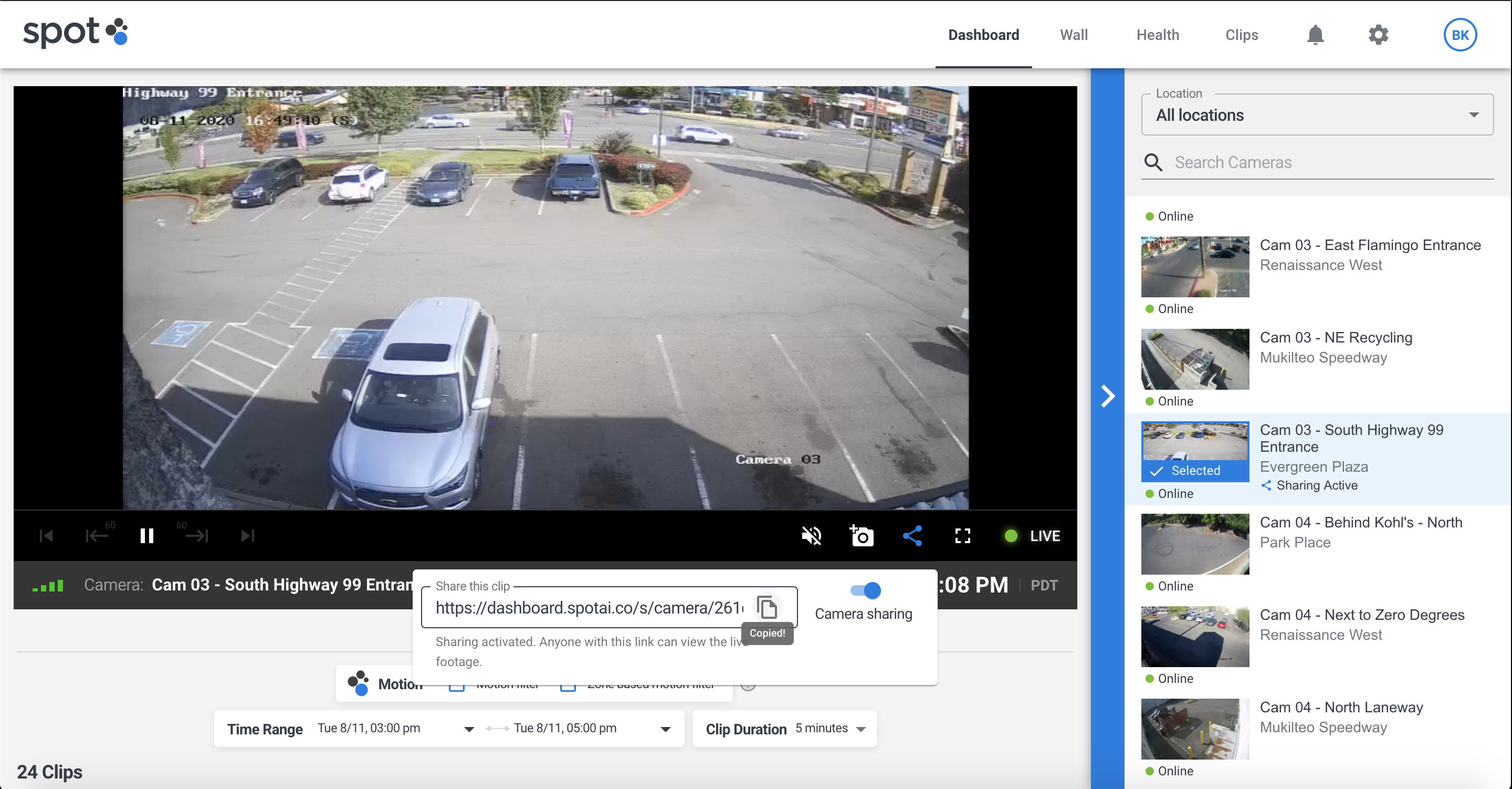The width and height of the screenshot is (1512, 789).
Task: Enter fullscreen video mode
Action: click(963, 535)
